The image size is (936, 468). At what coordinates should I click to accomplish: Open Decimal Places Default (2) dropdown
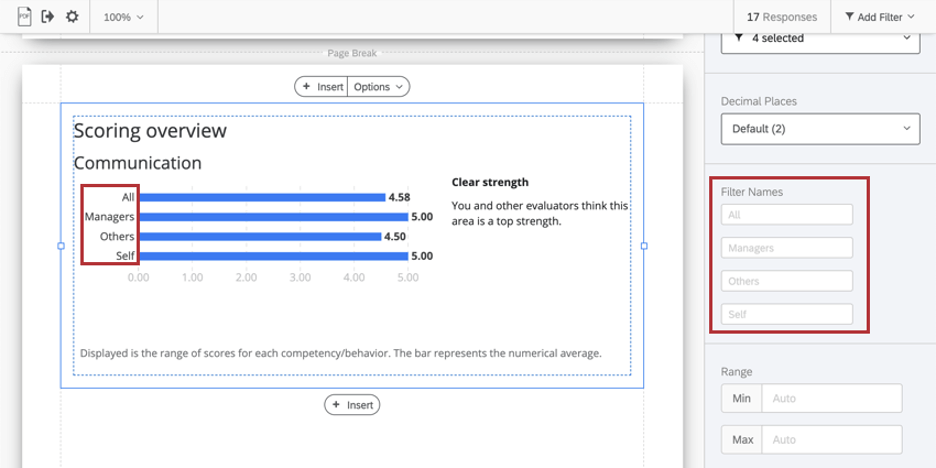pos(820,129)
